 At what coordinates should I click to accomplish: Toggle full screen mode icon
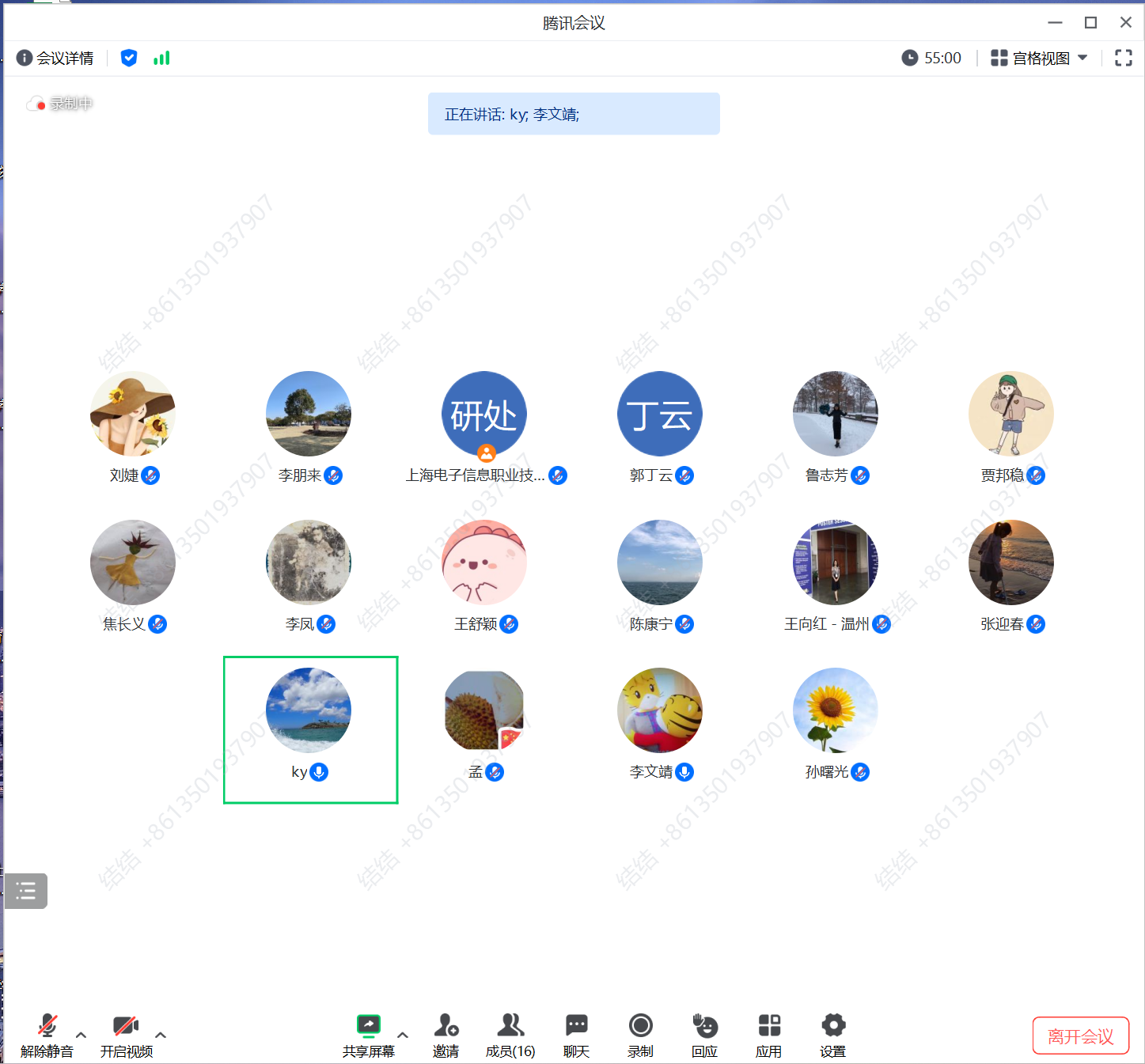[x=1123, y=58]
